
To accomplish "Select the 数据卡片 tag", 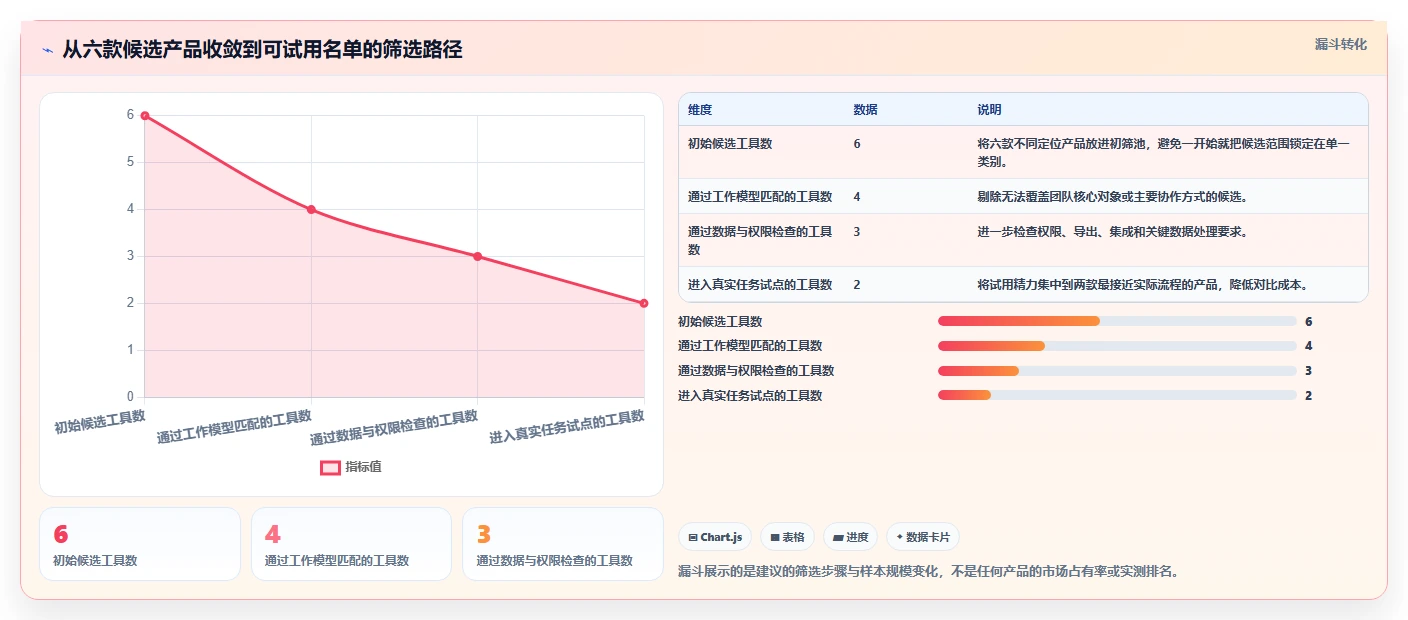I will click(x=922, y=537).
